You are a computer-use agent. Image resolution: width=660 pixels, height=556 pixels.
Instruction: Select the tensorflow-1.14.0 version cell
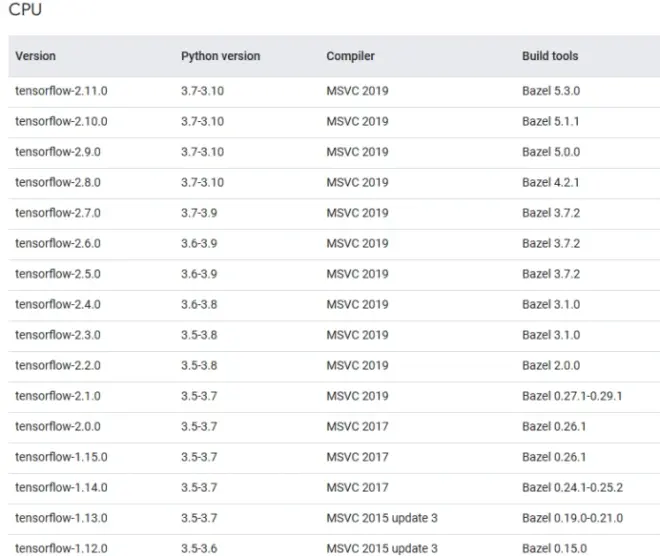tap(61, 488)
